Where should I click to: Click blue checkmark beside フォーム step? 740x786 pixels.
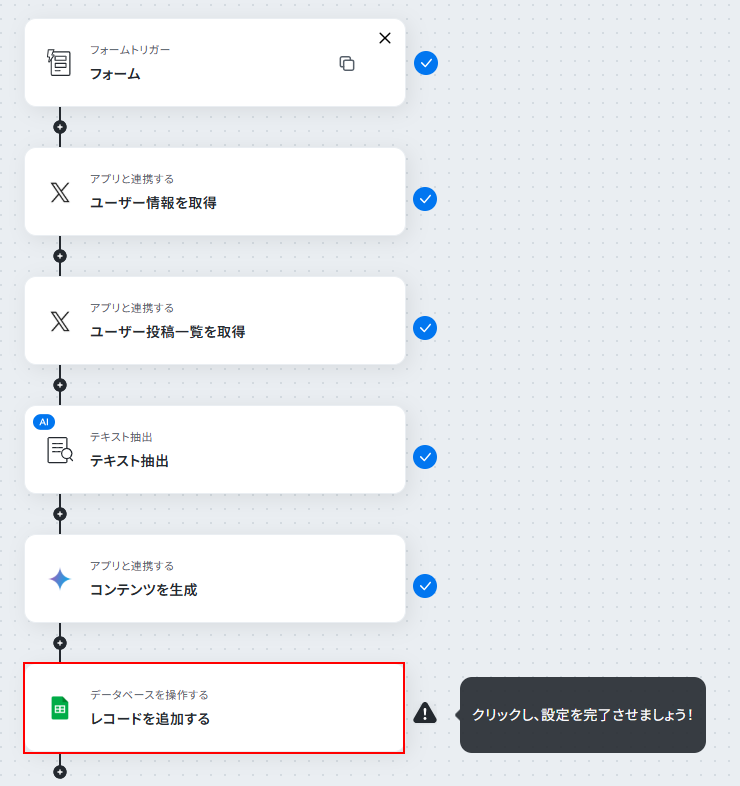pyautogui.click(x=426, y=63)
